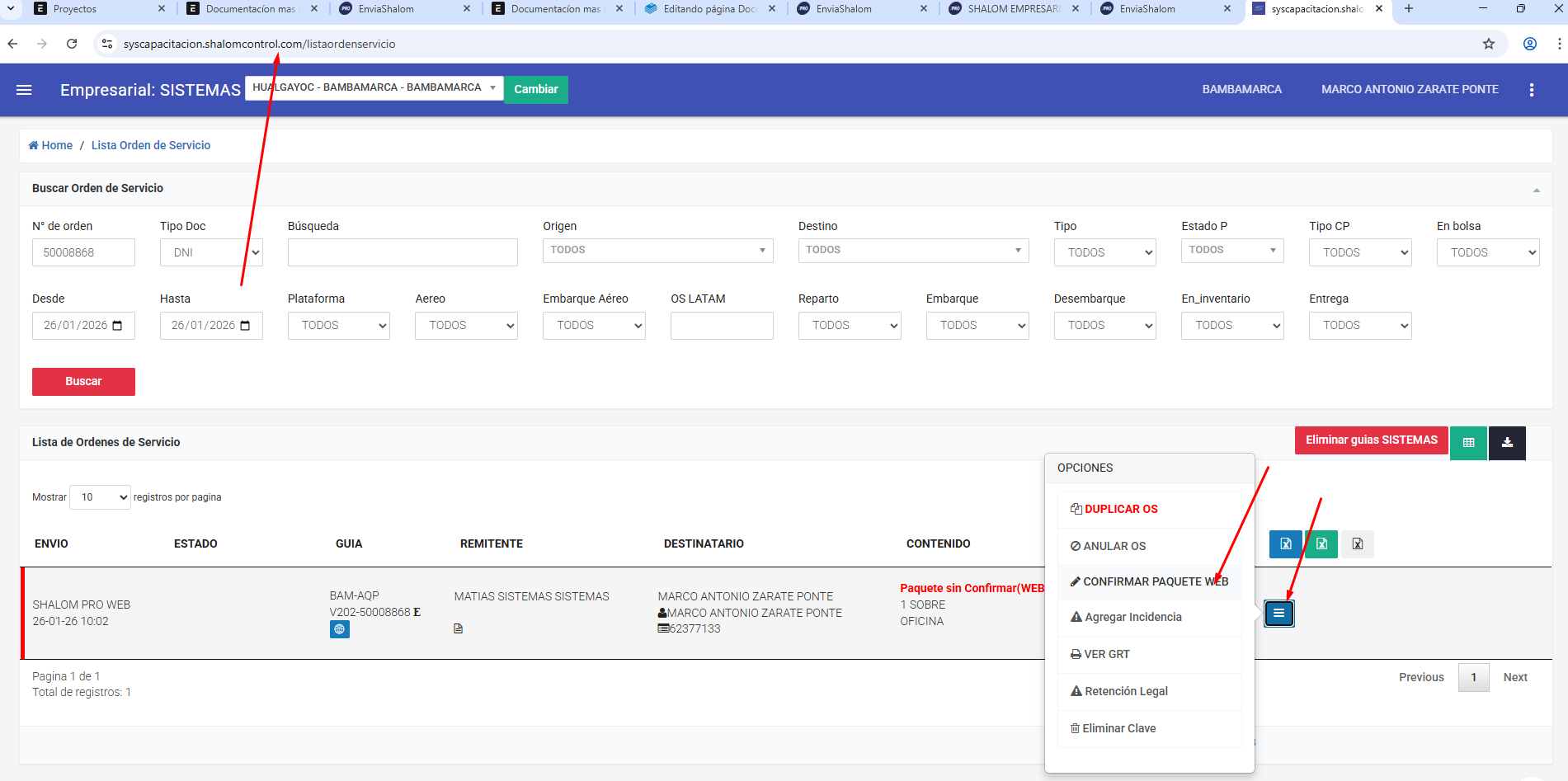Click the dark download icon button
Image resolution: width=1568 pixels, height=781 pixels.
pyautogui.click(x=1507, y=443)
